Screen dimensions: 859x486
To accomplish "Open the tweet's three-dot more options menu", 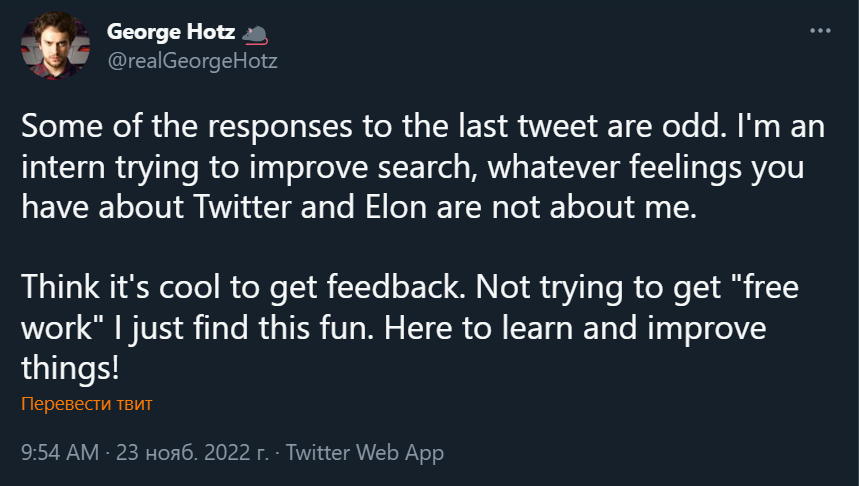I will (x=820, y=32).
